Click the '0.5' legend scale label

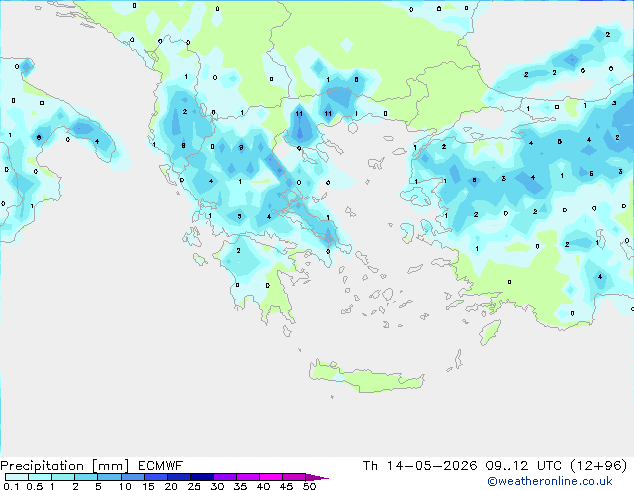click(x=35, y=486)
